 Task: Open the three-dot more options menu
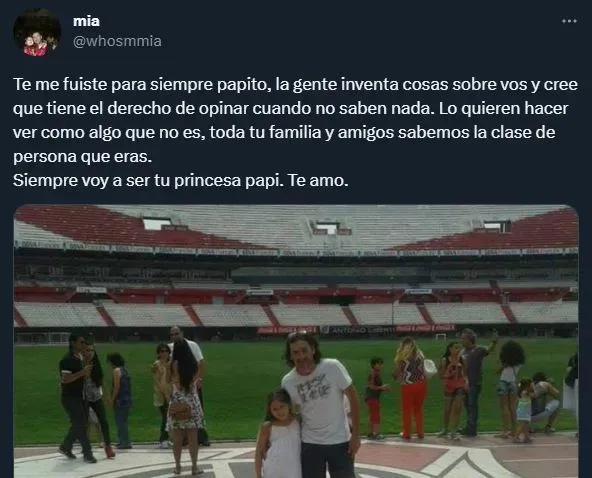pos(569,21)
